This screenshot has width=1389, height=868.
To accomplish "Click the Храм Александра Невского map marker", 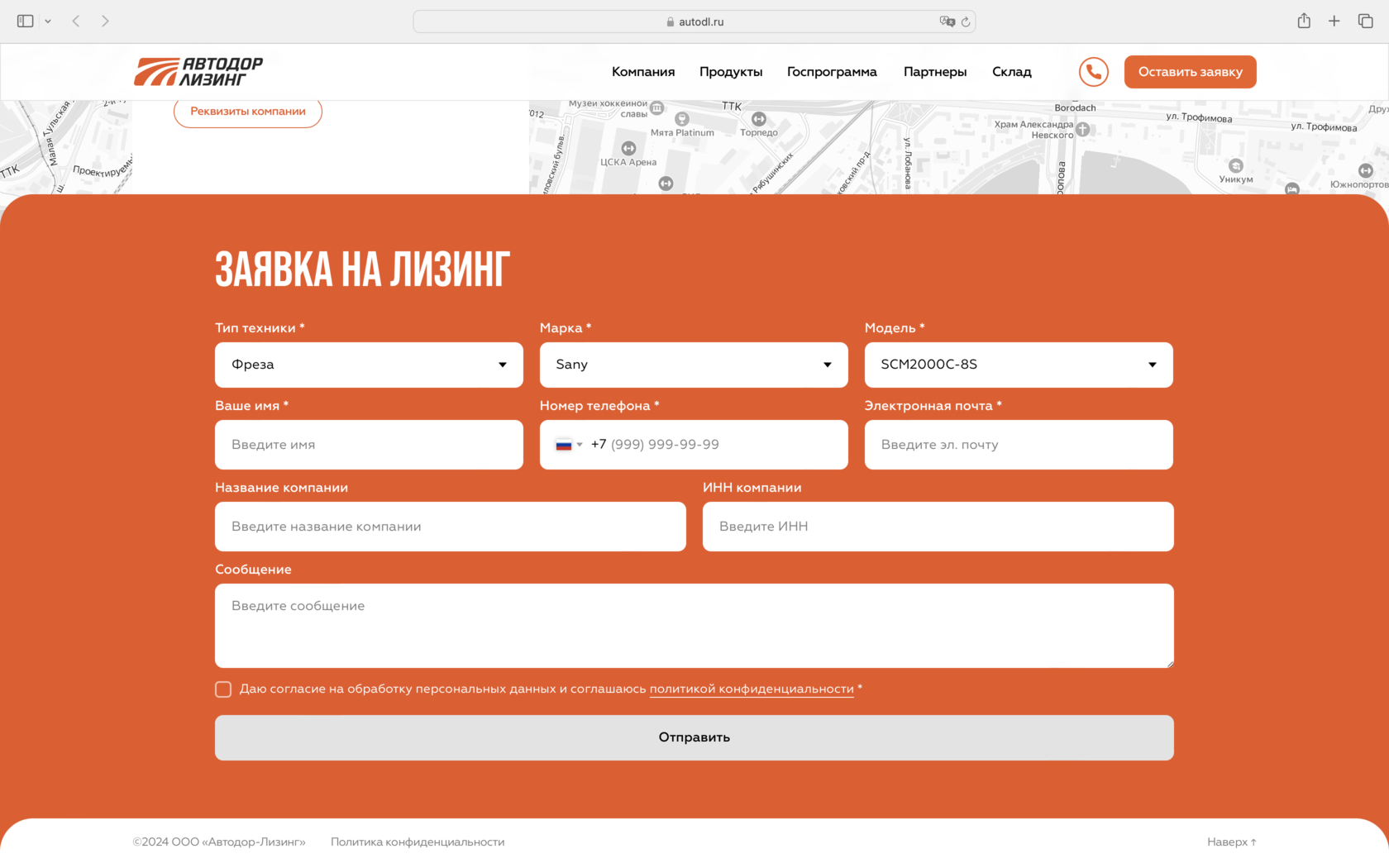I will (x=1083, y=130).
